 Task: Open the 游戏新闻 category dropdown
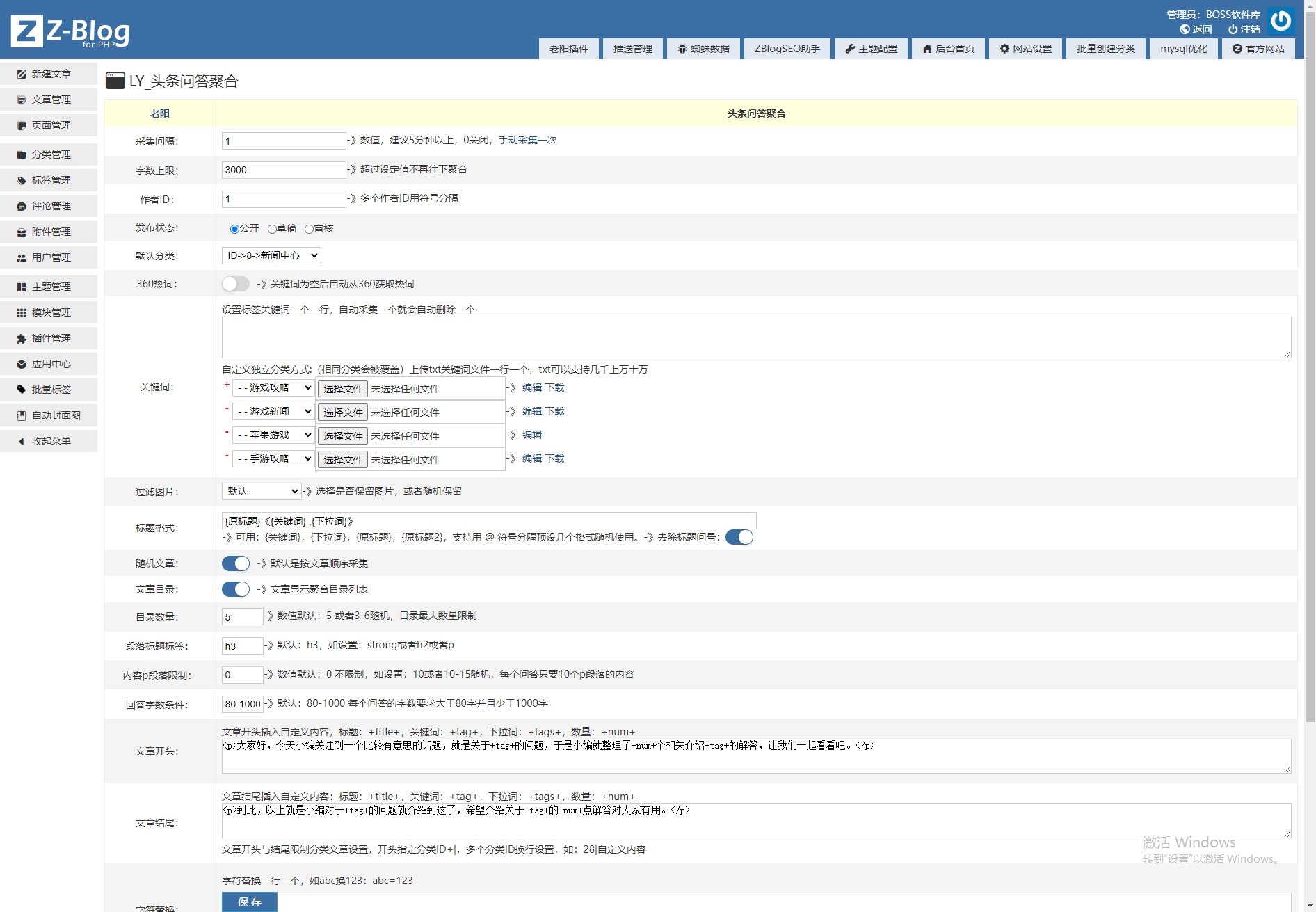[x=273, y=411]
